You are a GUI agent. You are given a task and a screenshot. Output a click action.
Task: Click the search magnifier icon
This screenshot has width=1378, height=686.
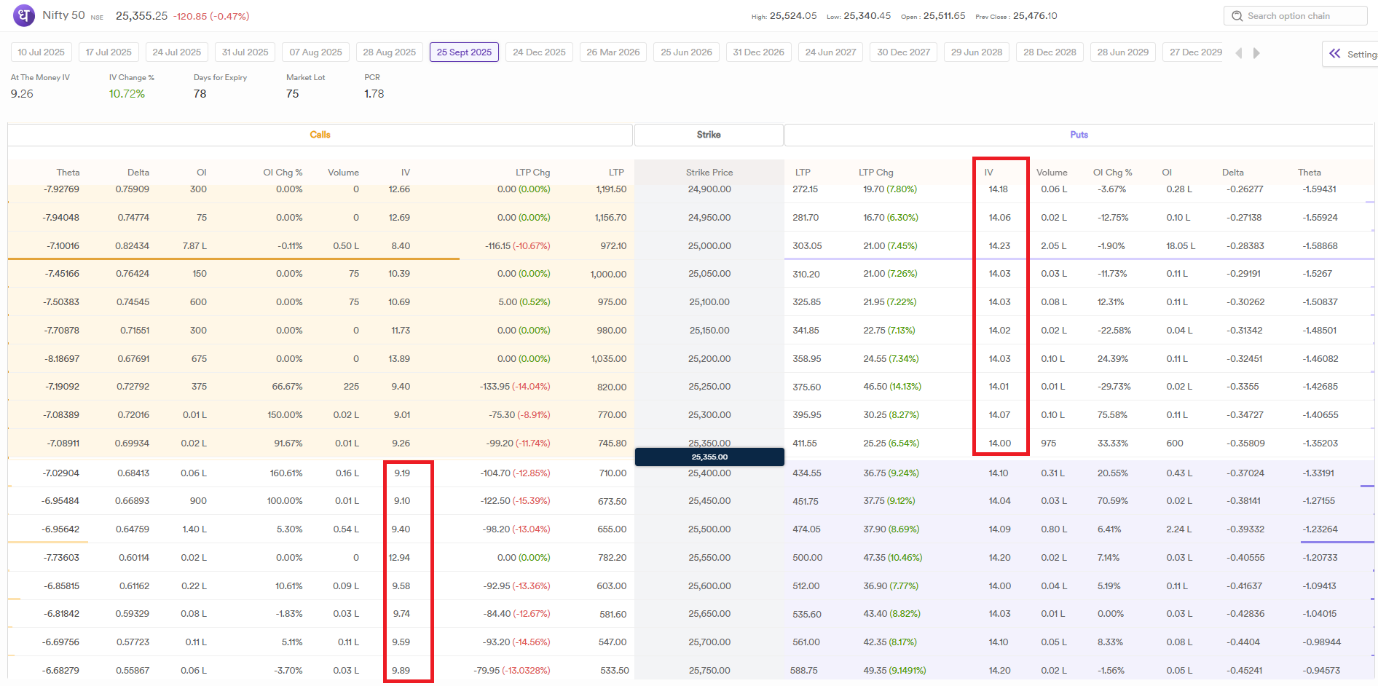[x=1238, y=16]
